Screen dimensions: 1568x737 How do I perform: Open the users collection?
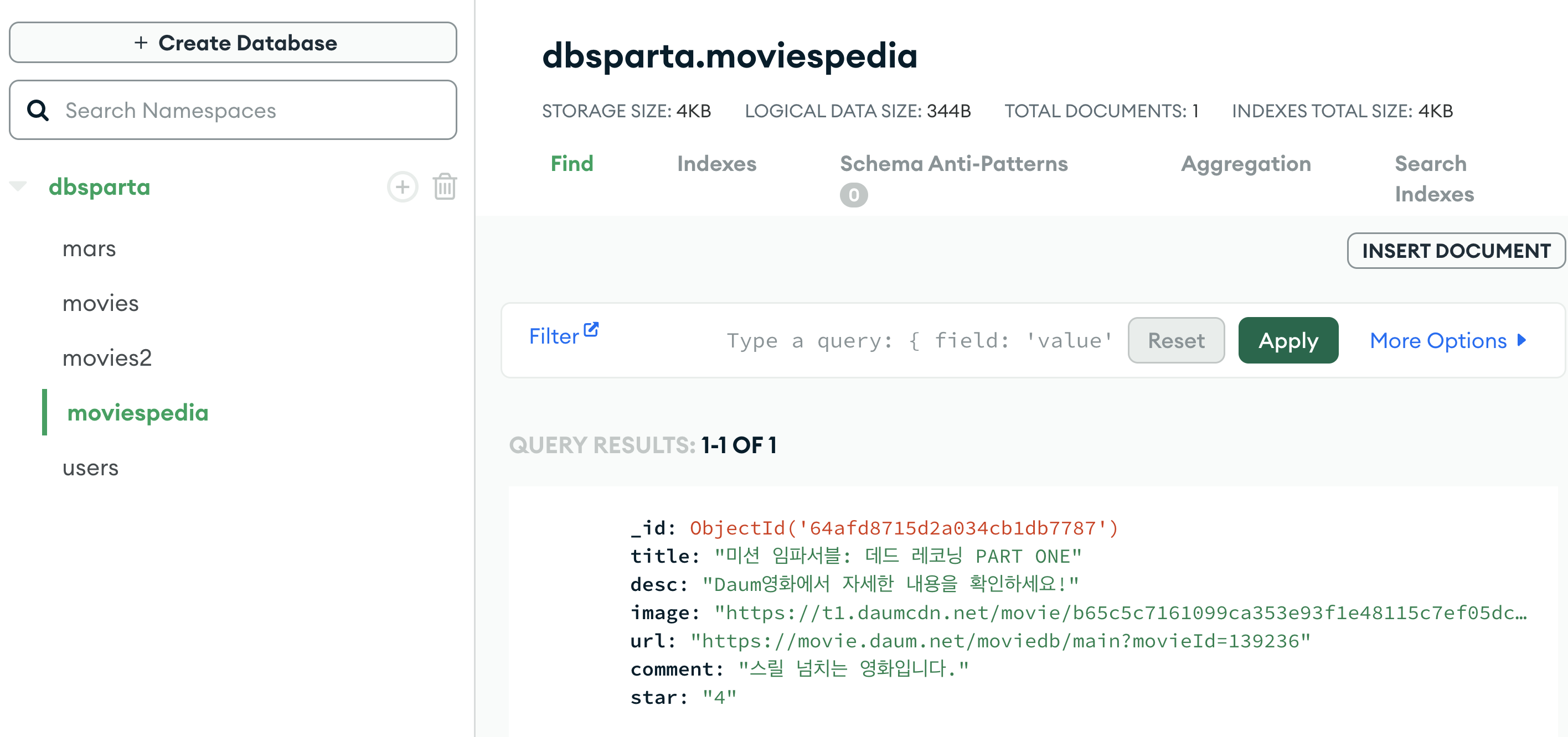coord(90,468)
